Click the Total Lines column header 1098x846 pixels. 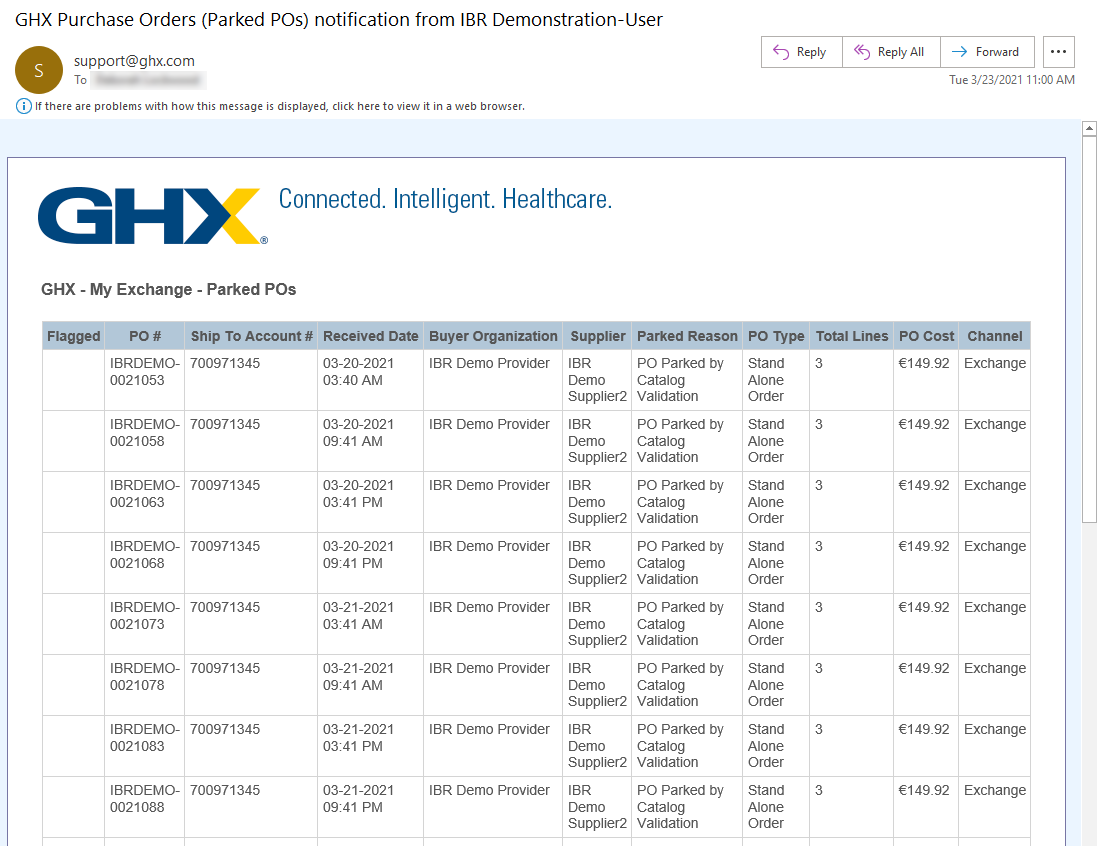(x=852, y=336)
